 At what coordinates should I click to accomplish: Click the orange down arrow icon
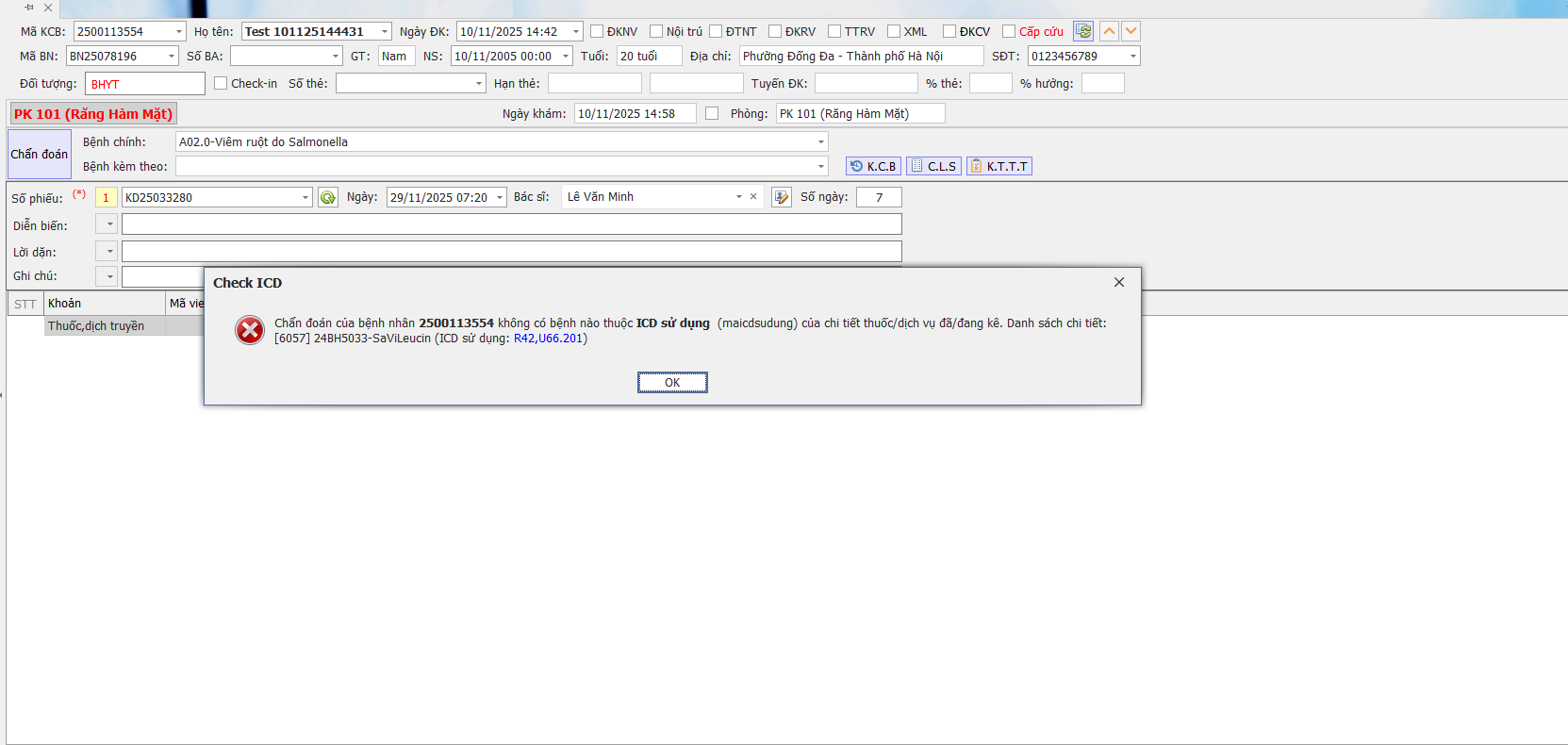coord(1131,31)
